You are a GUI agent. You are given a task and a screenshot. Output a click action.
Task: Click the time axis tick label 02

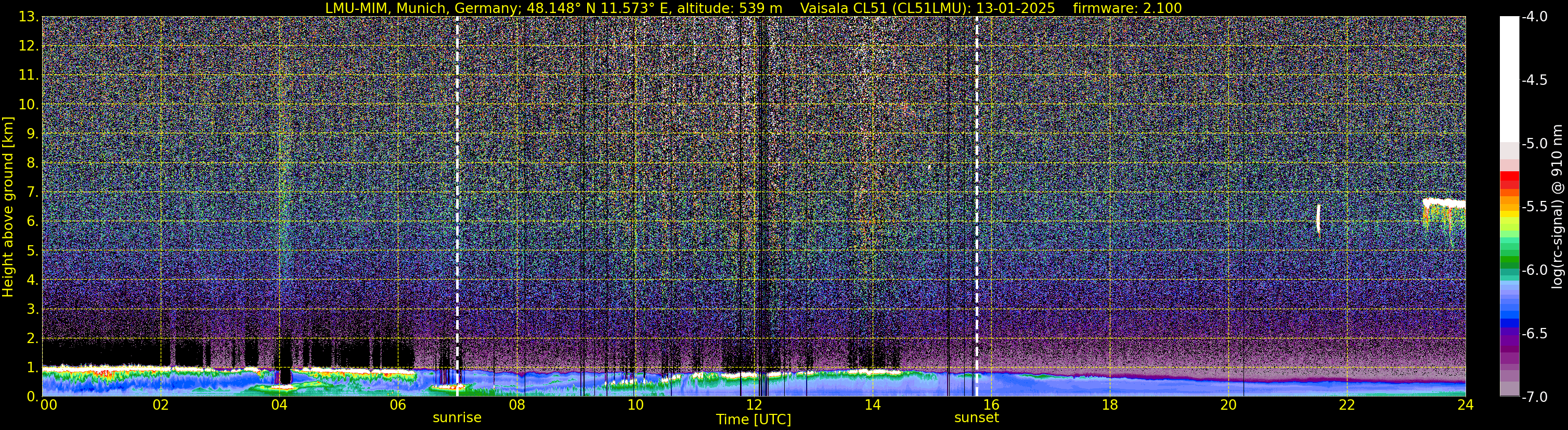click(x=161, y=406)
